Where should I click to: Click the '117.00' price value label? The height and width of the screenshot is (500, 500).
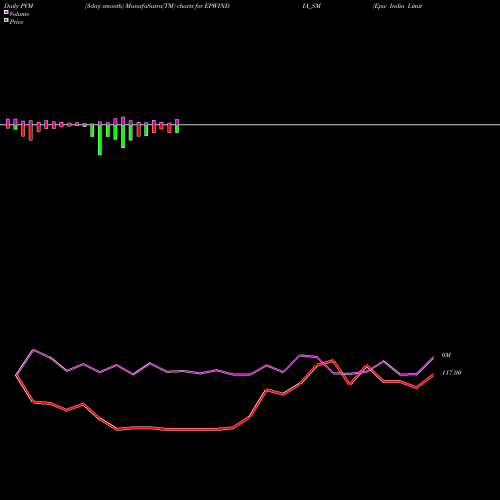coord(452,373)
